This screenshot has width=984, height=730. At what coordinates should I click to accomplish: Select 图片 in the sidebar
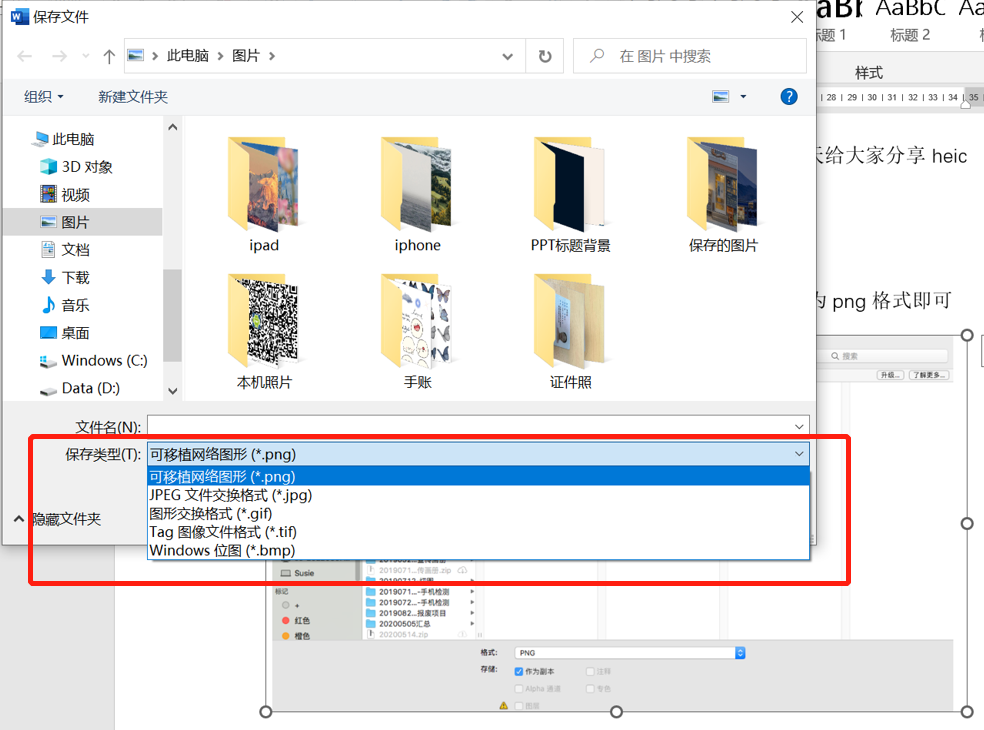(83, 222)
